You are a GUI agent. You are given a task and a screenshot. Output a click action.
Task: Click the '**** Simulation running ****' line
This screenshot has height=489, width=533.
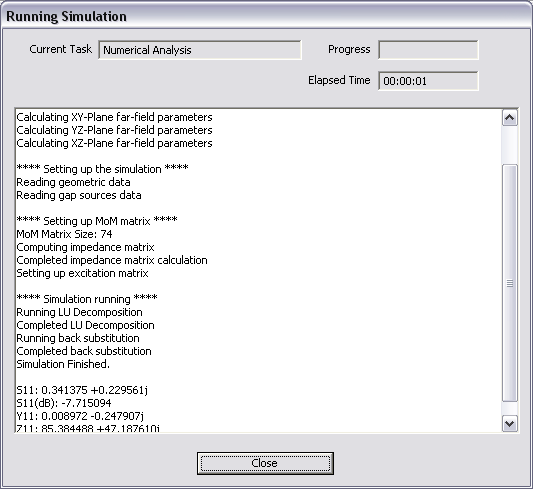tap(87, 299)
